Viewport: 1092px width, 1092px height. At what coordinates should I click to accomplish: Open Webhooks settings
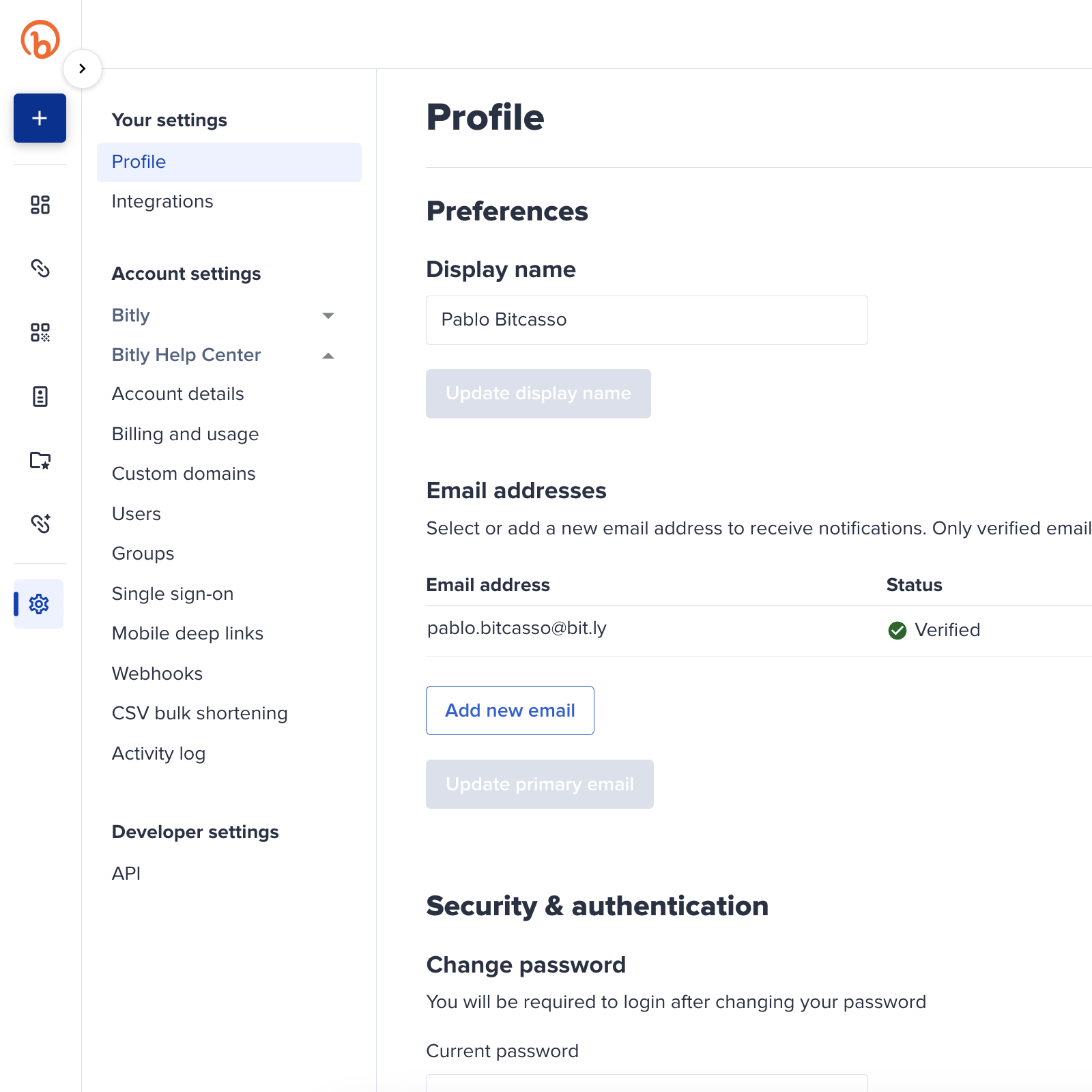(x=158, y=674)
